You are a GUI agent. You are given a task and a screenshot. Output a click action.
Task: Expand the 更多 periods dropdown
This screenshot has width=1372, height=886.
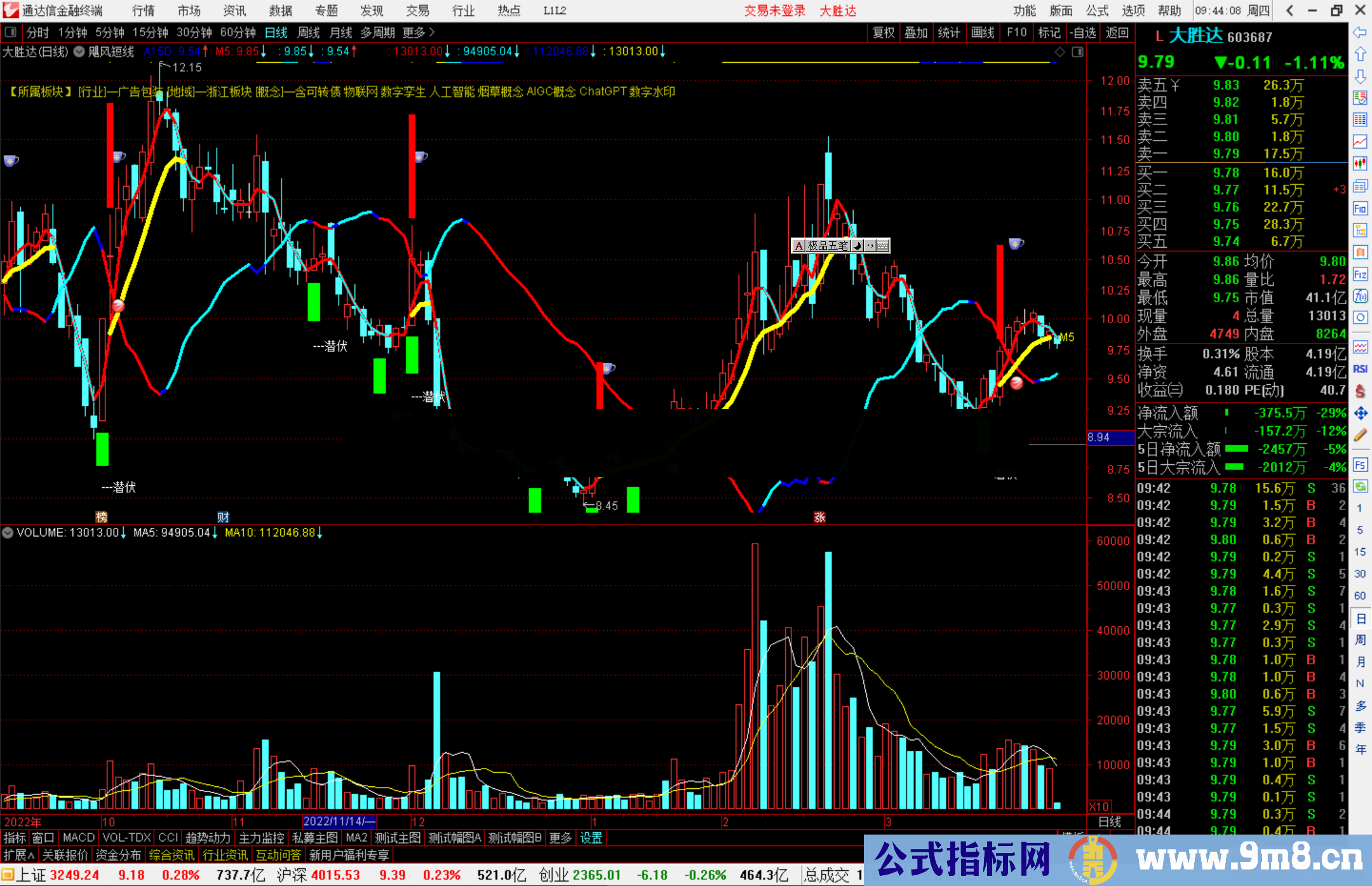coord(419,32)
